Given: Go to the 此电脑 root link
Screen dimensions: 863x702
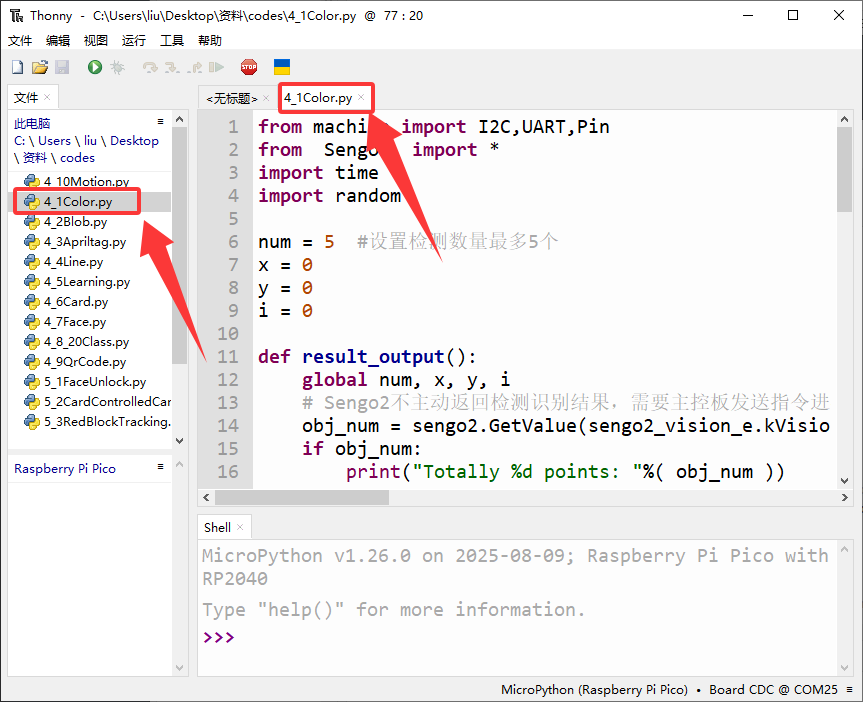Looking at the screenshot, I should (x=32, y=123).
